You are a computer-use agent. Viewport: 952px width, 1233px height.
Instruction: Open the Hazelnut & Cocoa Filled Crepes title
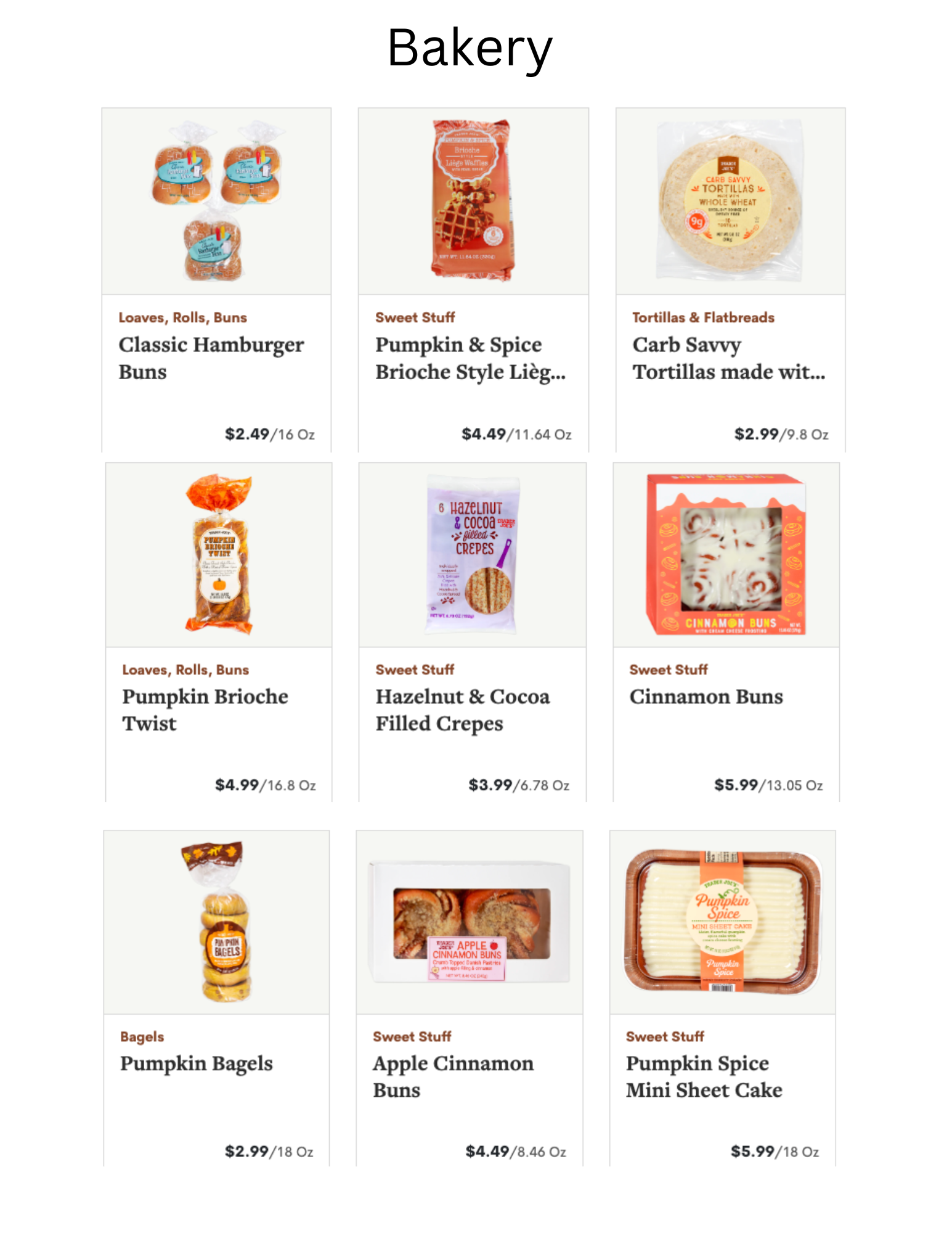[463, 710]
